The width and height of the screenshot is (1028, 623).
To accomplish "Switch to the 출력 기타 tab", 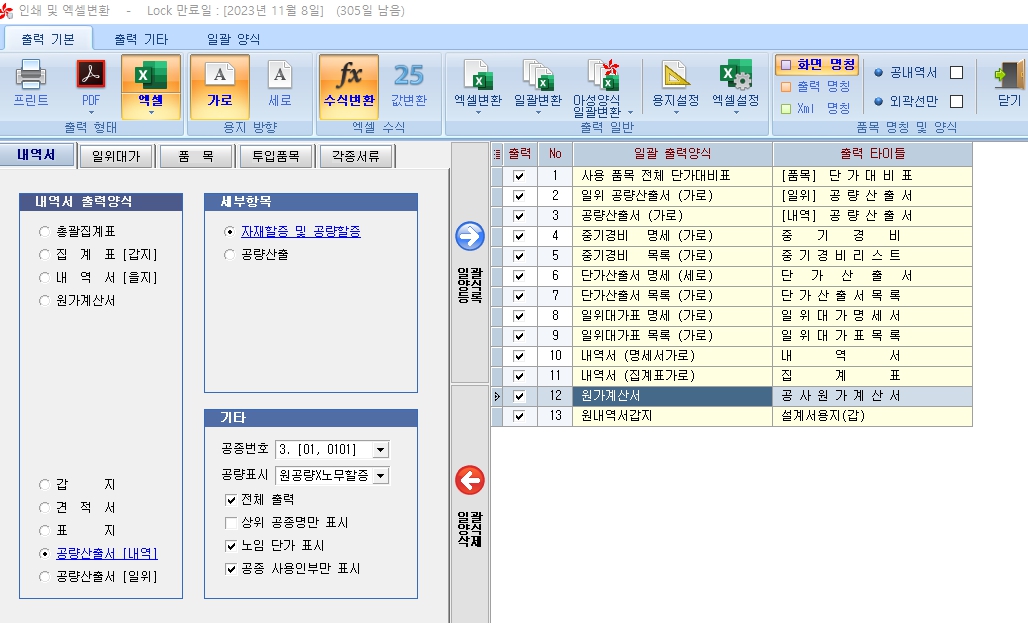I will coord(140,39).
